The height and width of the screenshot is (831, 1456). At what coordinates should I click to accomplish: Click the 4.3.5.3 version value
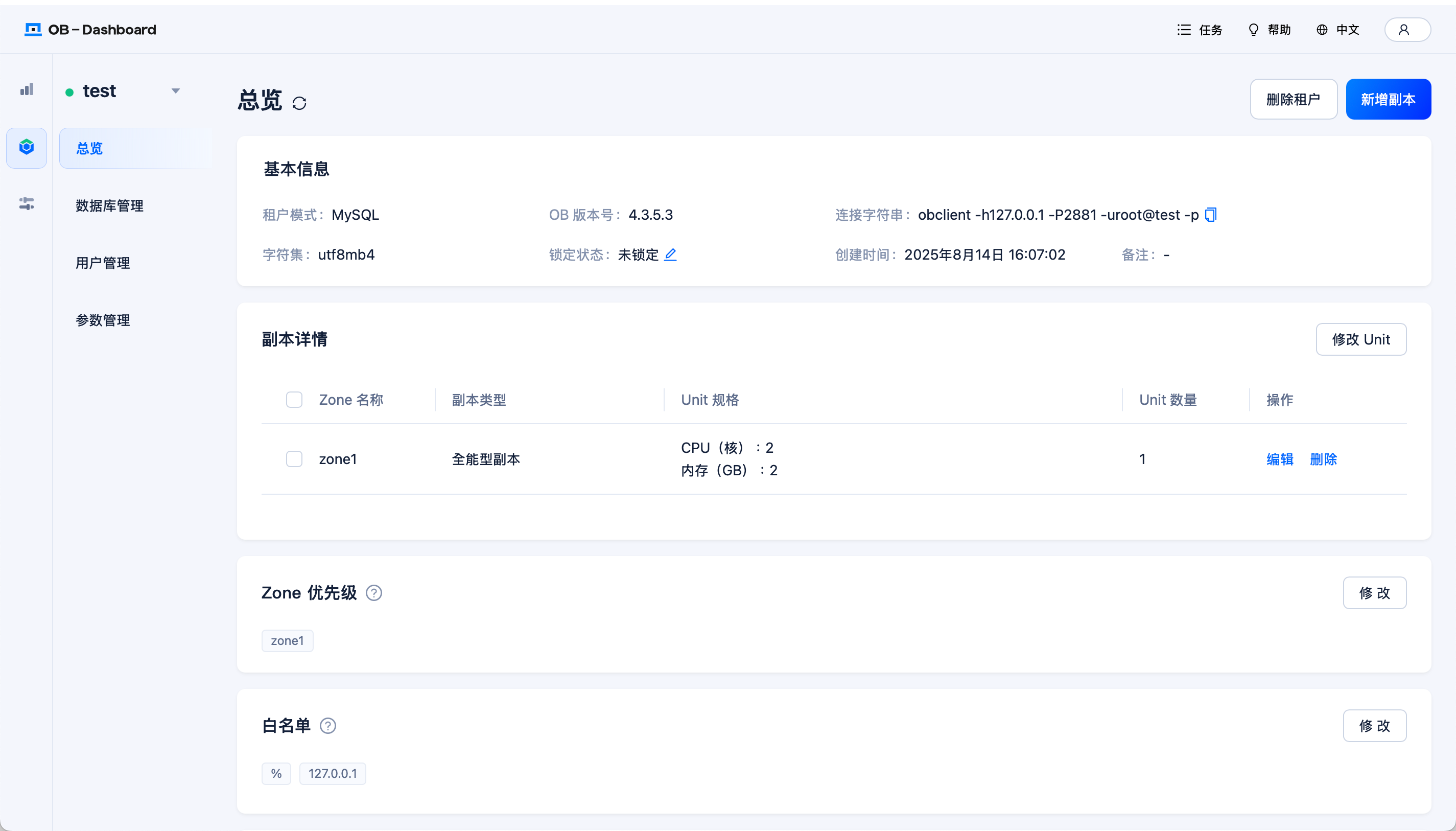650,215
